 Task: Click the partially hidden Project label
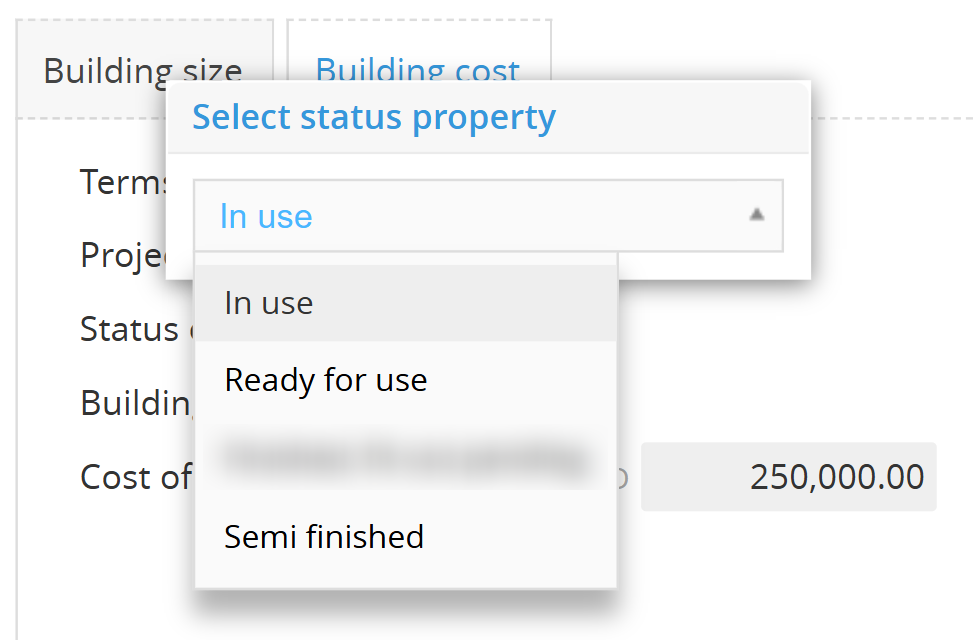pyautogui.click(x=122, y=255)
